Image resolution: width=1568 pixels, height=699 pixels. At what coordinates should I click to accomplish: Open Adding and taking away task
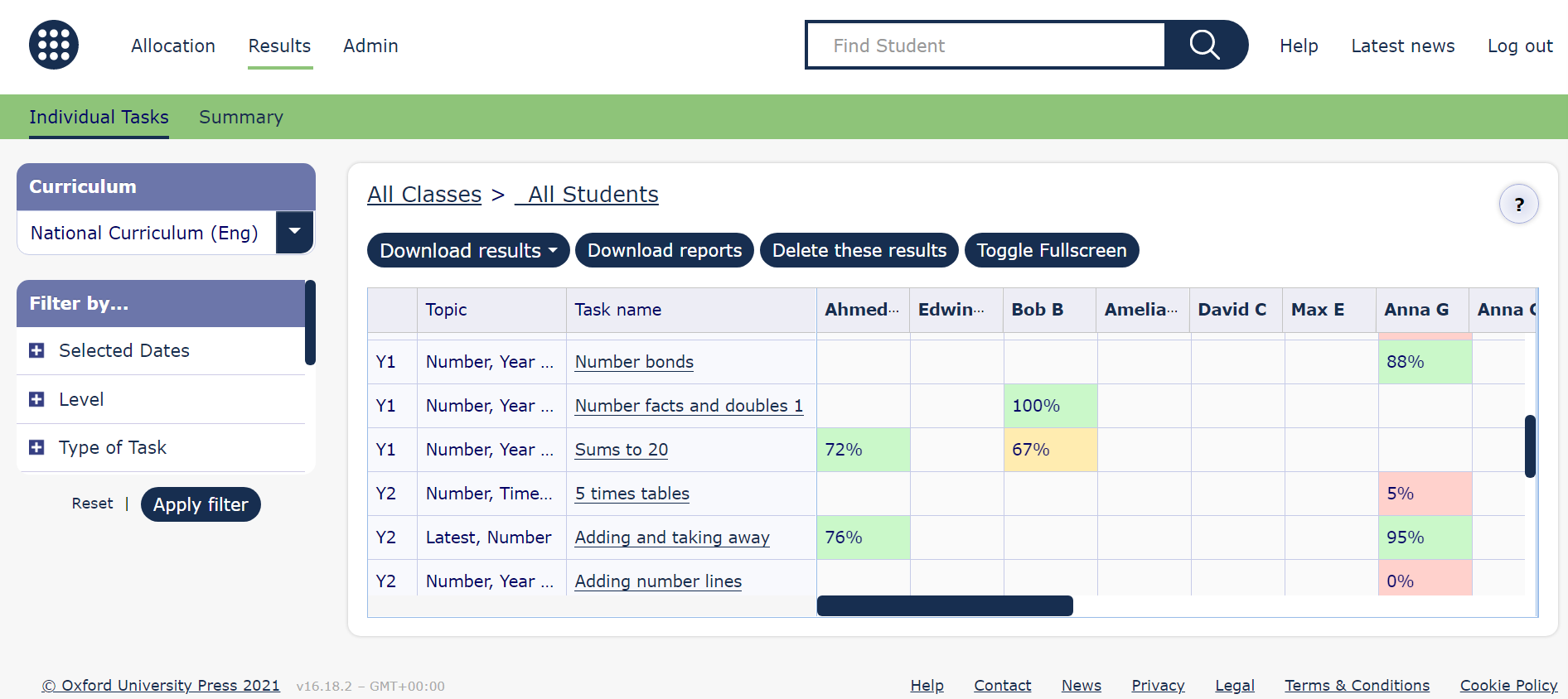pyautogui.click(x=672, y=538)
